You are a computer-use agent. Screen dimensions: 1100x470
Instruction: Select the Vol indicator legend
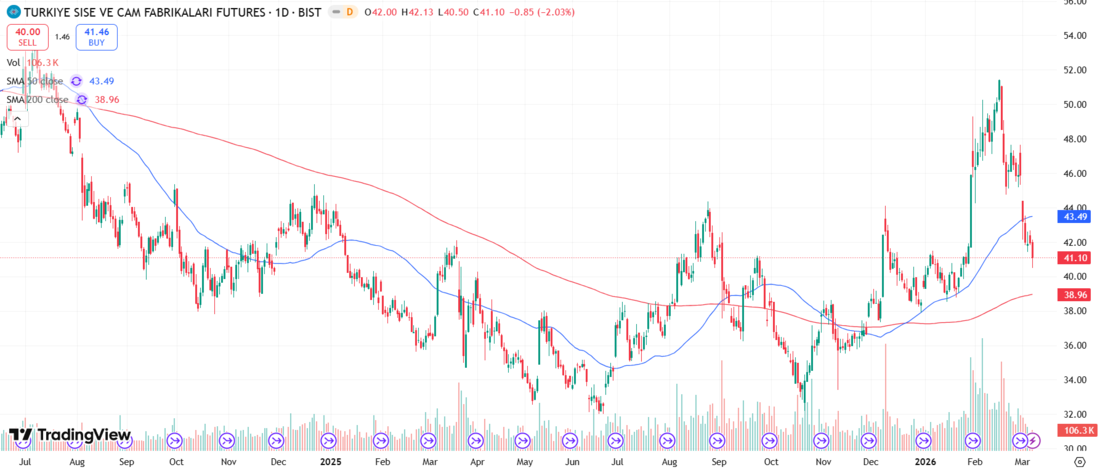pos(14,62)
